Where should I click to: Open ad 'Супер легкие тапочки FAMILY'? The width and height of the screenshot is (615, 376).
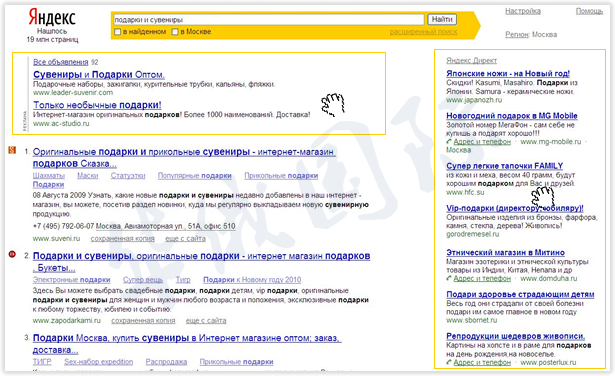505,165
